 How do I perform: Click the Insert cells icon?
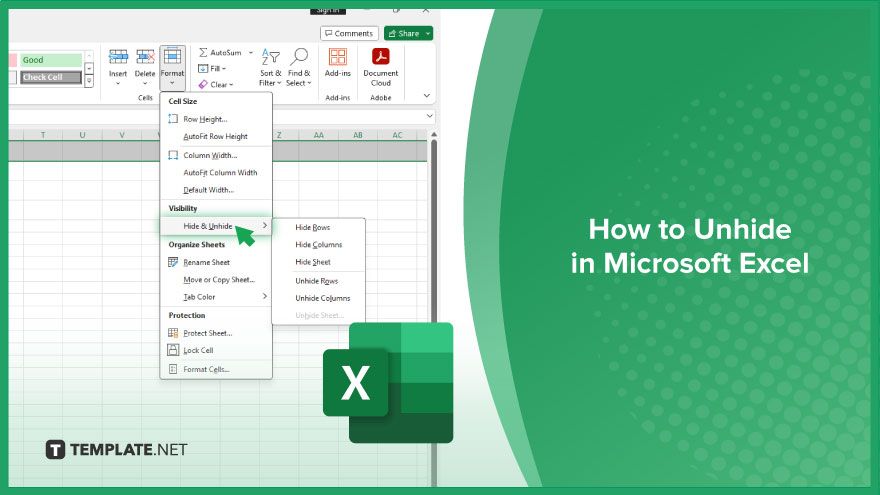click(x=118, y=57)
